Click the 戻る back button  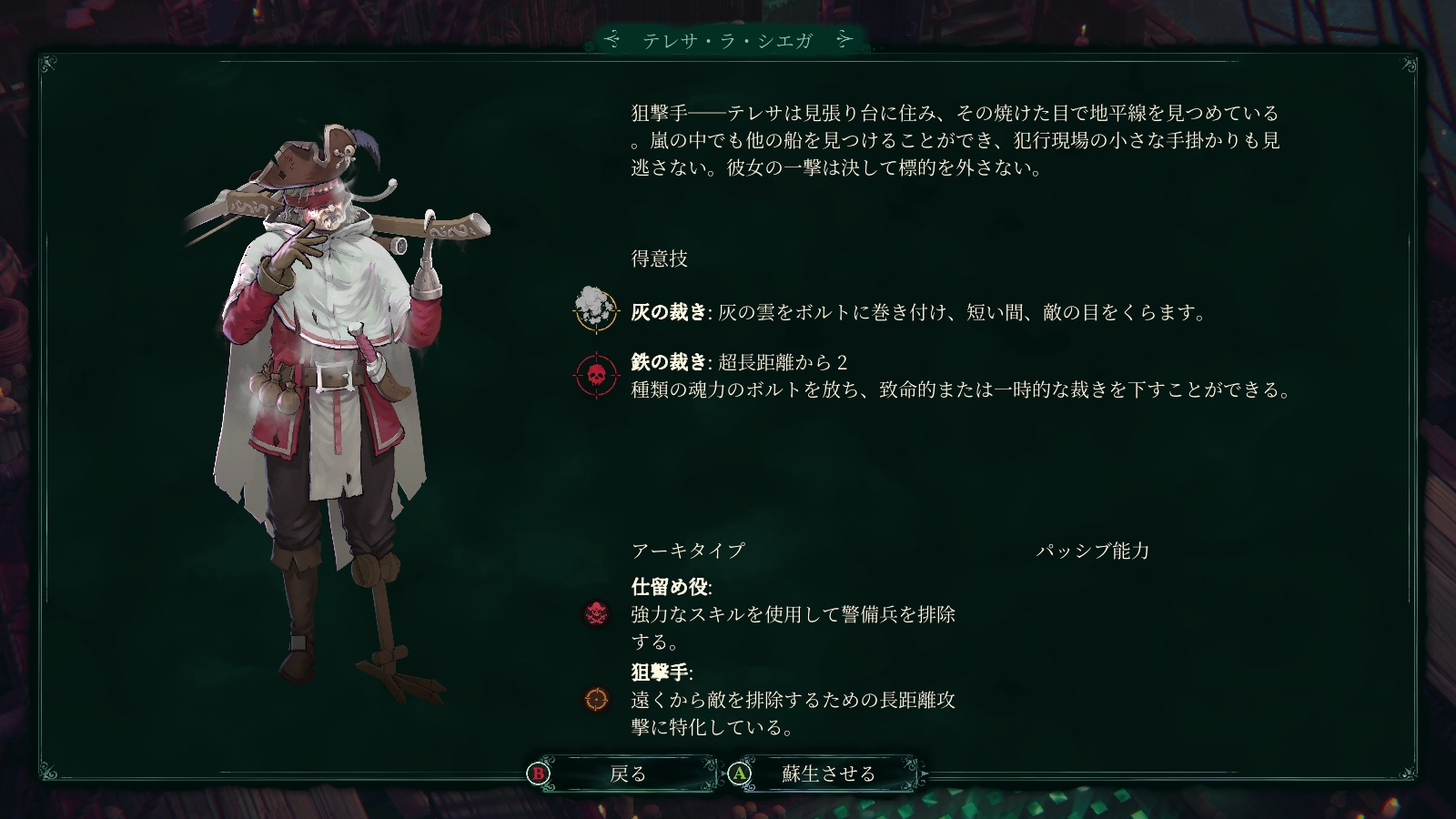[x=626, y=773]
